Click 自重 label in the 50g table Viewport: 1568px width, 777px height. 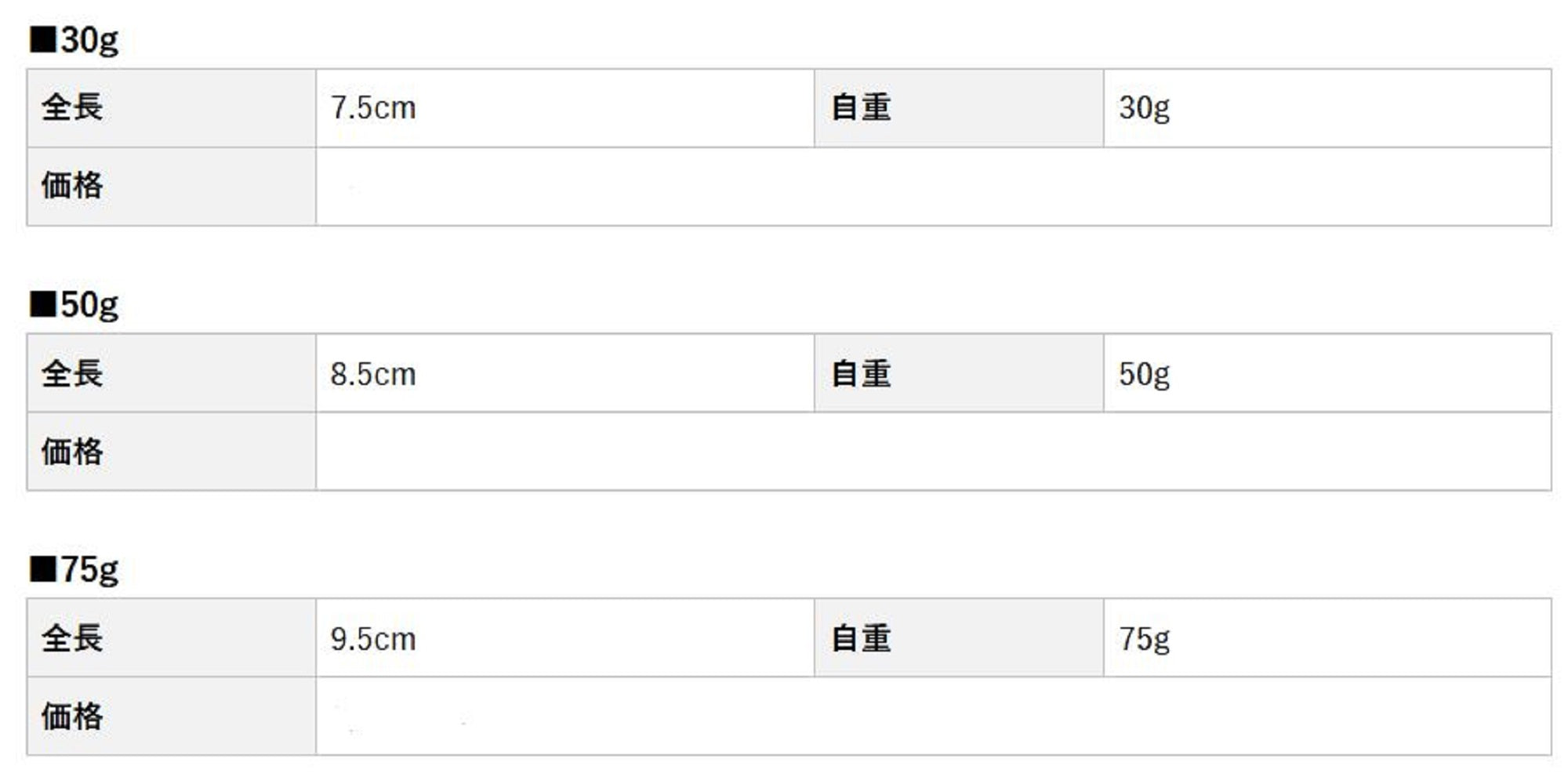pos(861,373)
